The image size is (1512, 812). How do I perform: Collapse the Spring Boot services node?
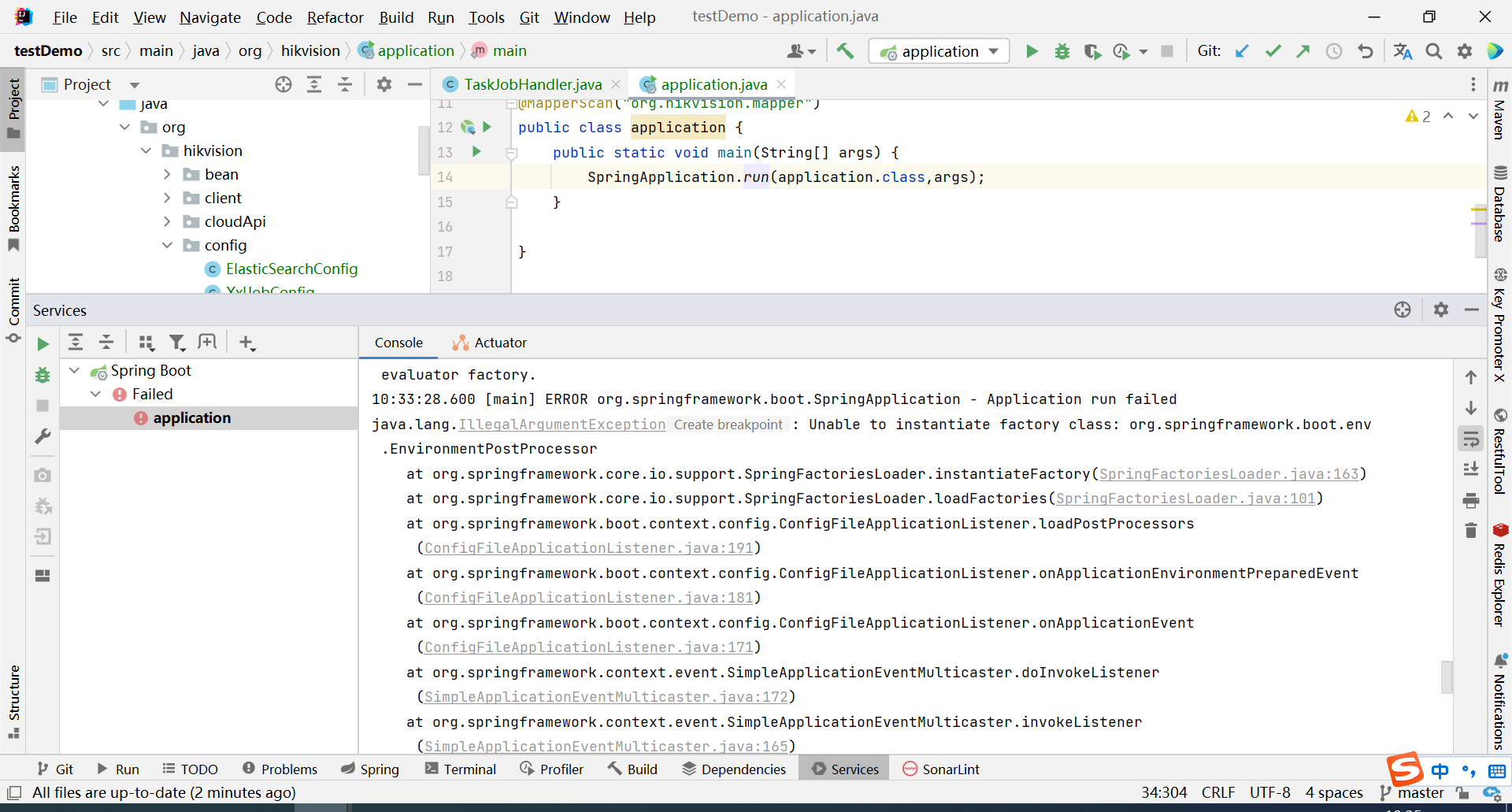point(74,370)
